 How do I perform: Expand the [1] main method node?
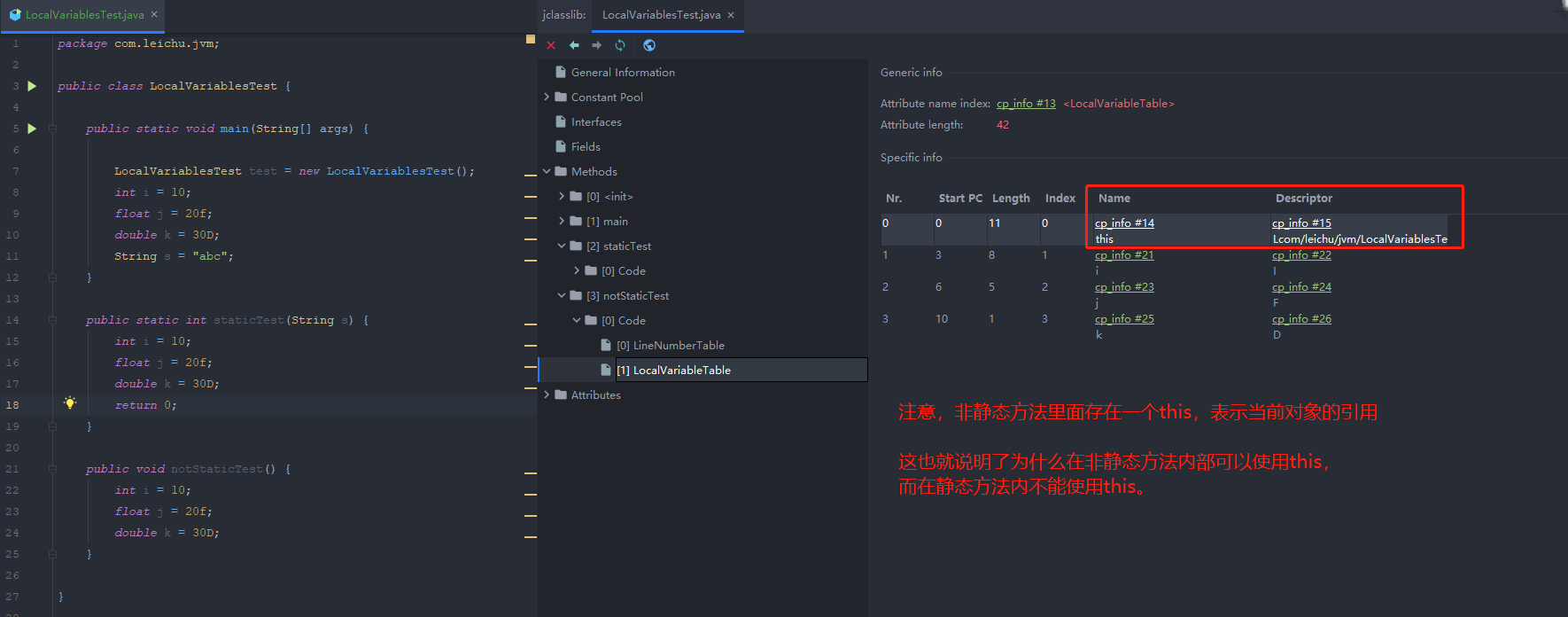[x=562, y=222]
